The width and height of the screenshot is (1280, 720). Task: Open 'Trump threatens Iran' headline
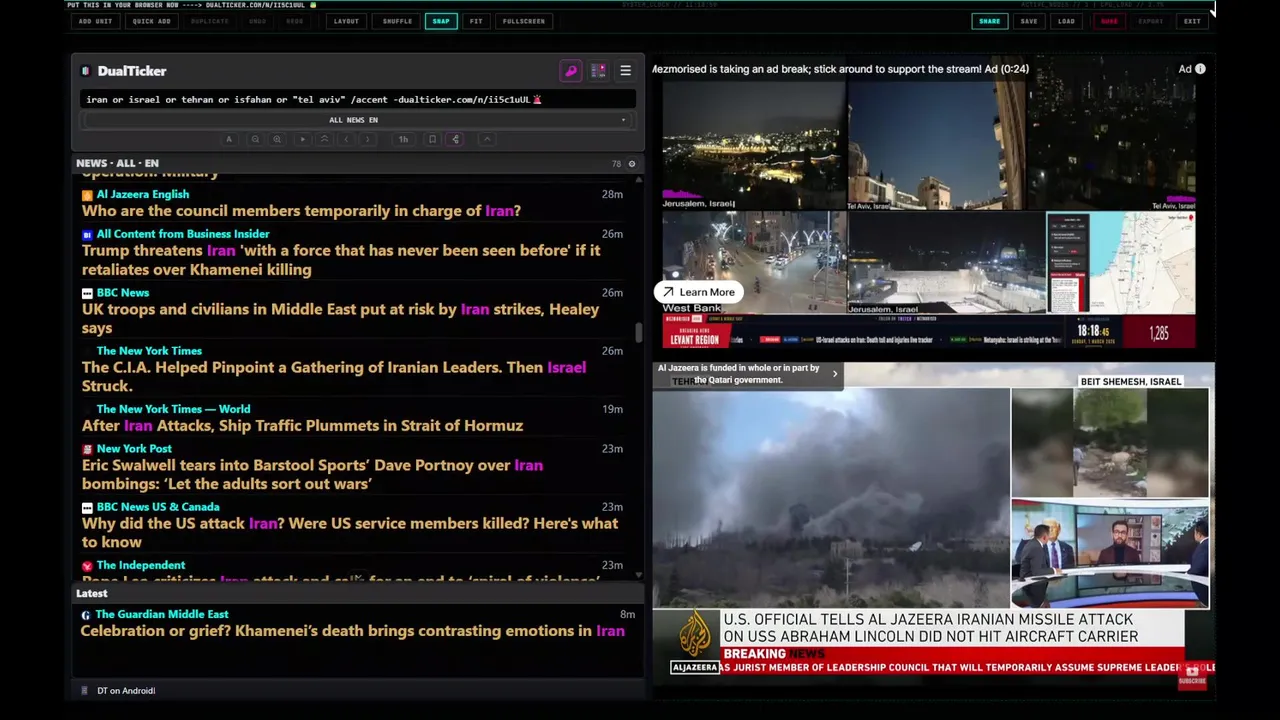tap(341, 260)
